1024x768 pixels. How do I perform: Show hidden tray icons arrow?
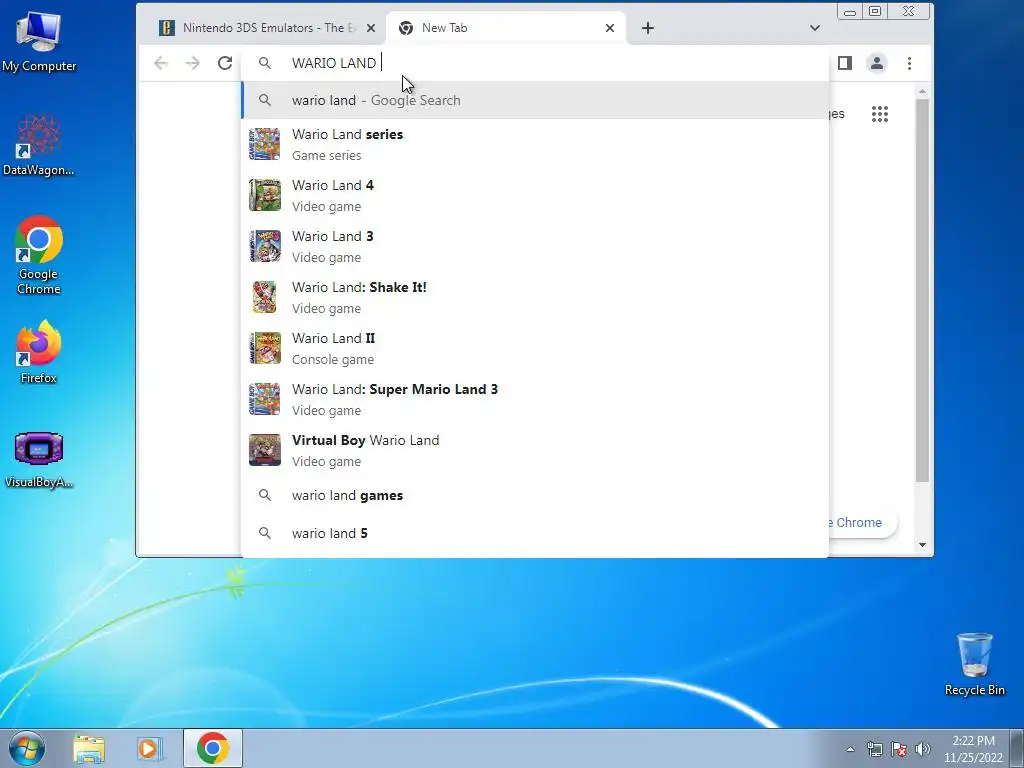850,749
